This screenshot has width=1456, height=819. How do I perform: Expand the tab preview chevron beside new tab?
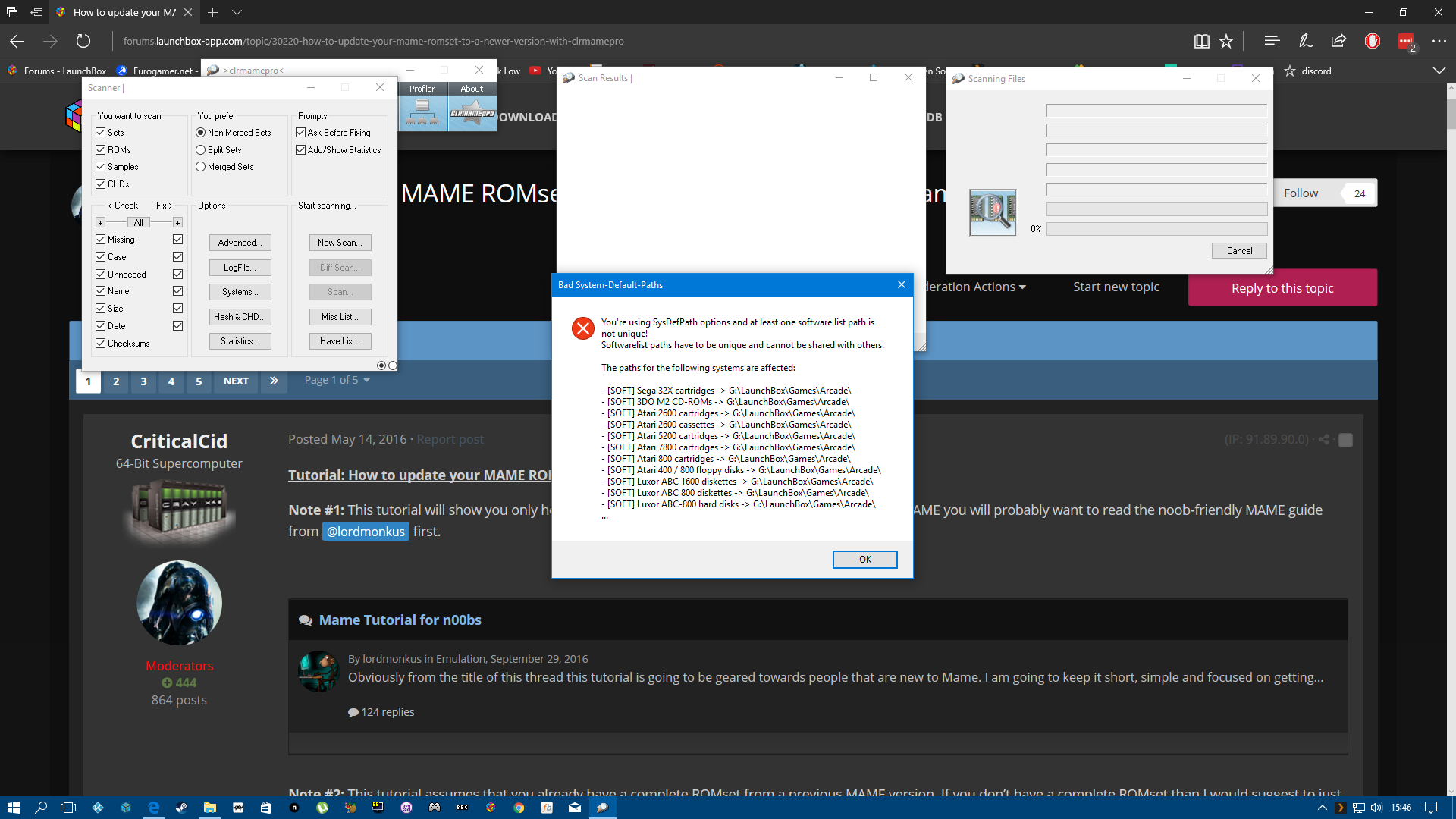[x=237, y=12]
